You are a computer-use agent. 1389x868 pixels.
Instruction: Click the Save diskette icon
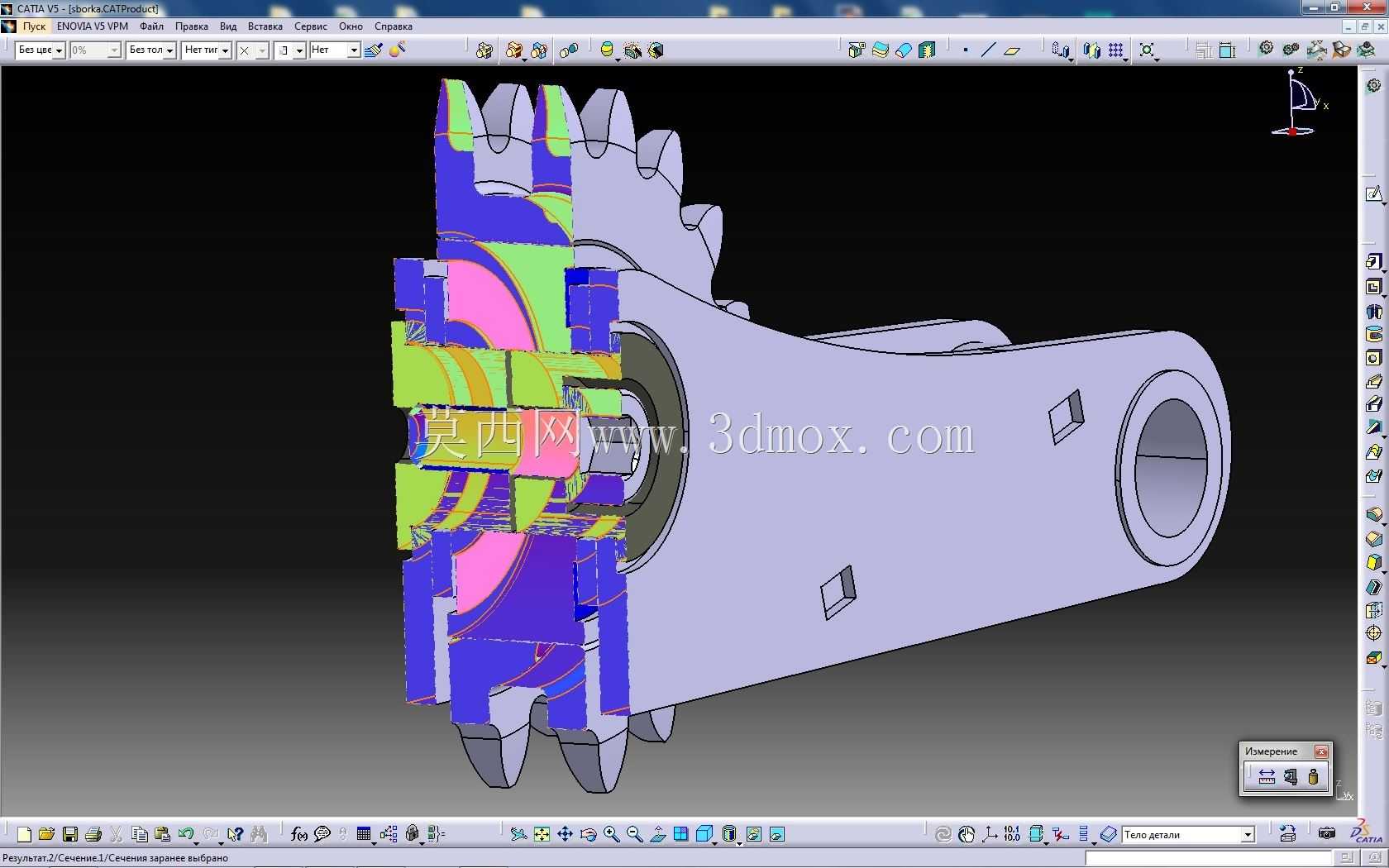70,834
